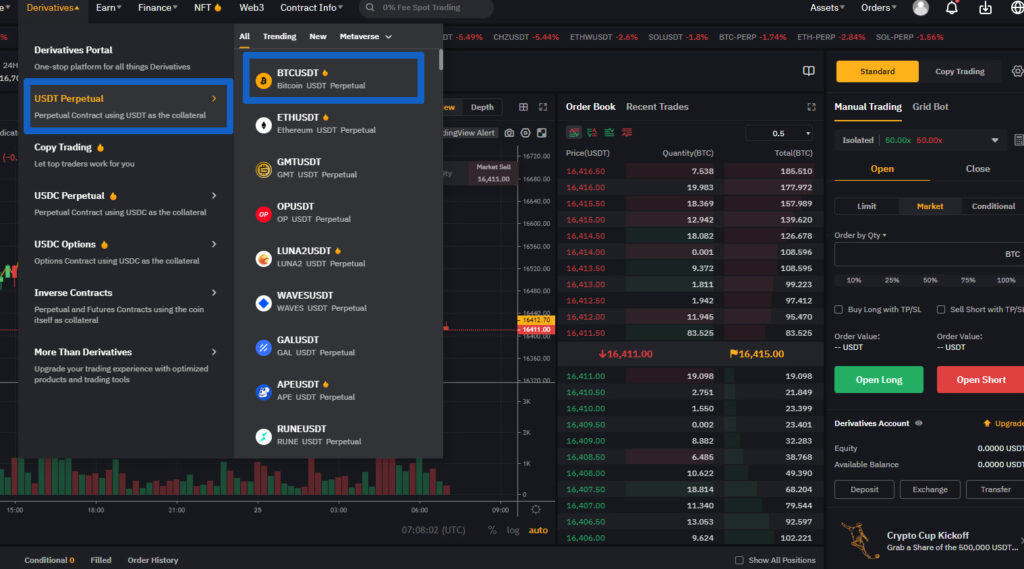The width and height of the screenshot is (1024, 569).
Task: Open the Earn dropdown menu
Action: tap(108, 8)
